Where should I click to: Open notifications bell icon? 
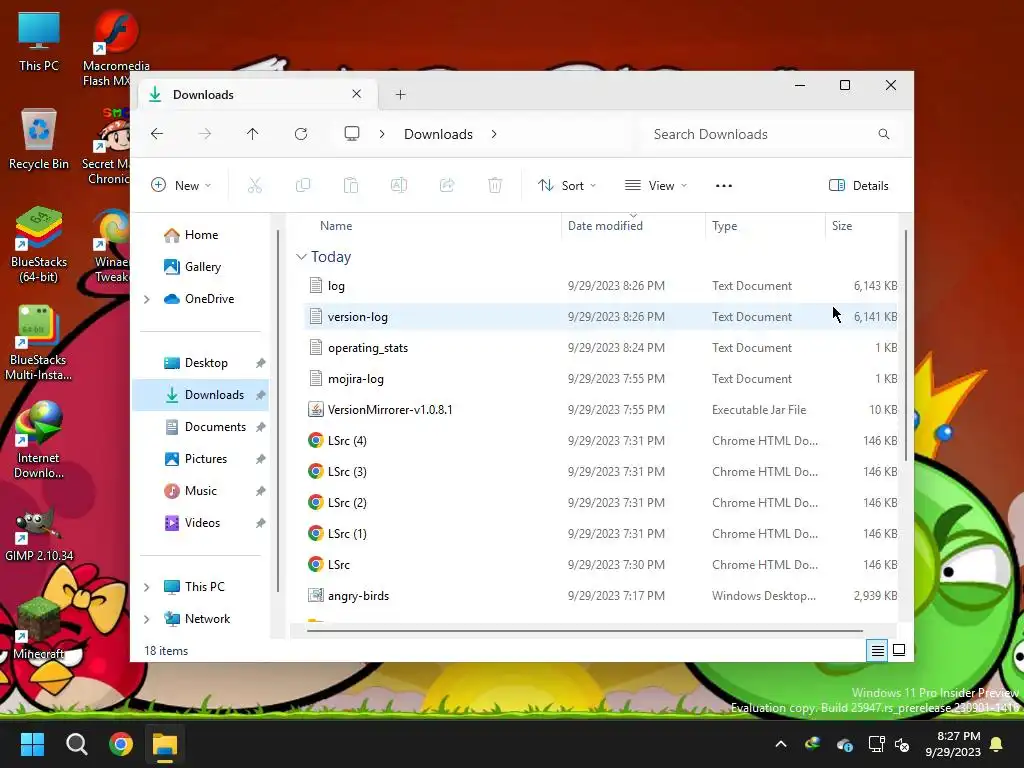pyautogui.click(x=997, y=744)
